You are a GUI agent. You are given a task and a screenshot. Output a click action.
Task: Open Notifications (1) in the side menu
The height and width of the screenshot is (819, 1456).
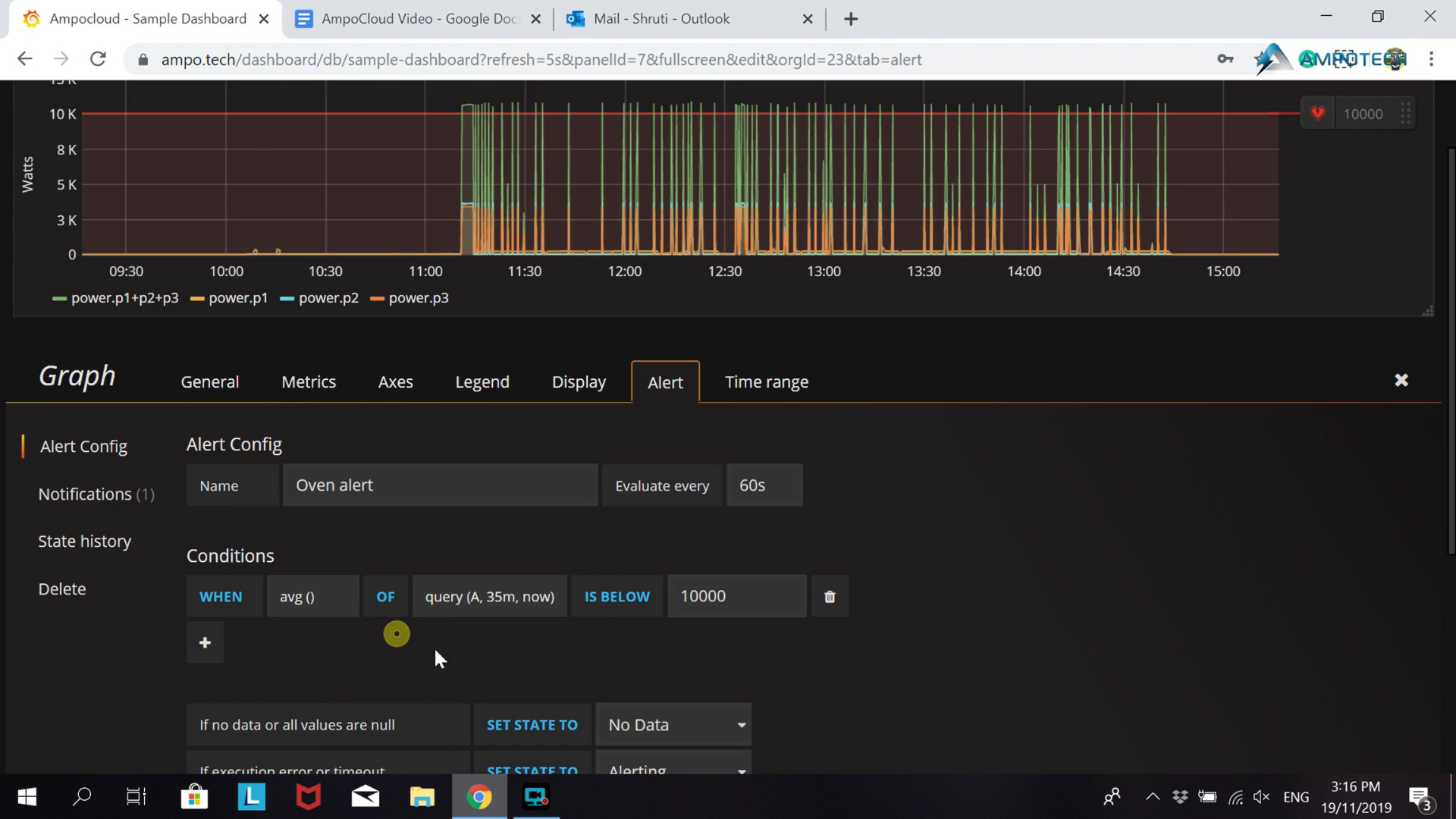pyautogui.click(x=96, y=494)
